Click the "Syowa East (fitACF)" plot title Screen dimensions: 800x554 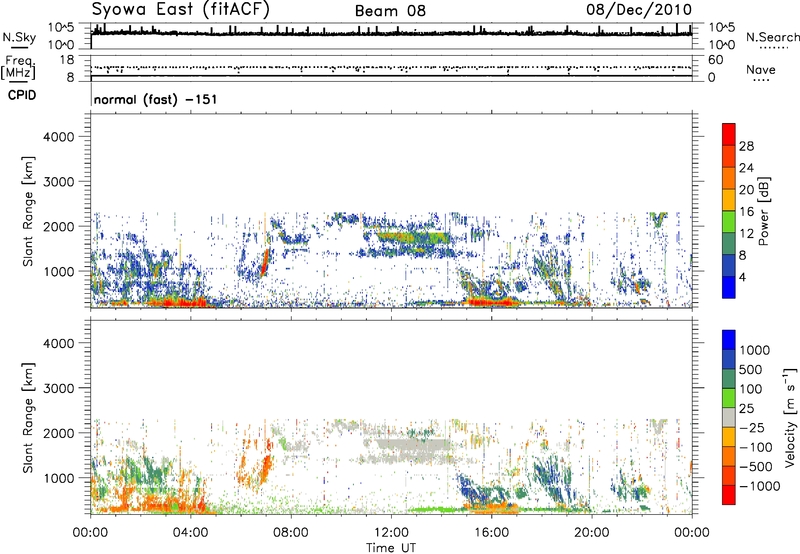[180, 10]
